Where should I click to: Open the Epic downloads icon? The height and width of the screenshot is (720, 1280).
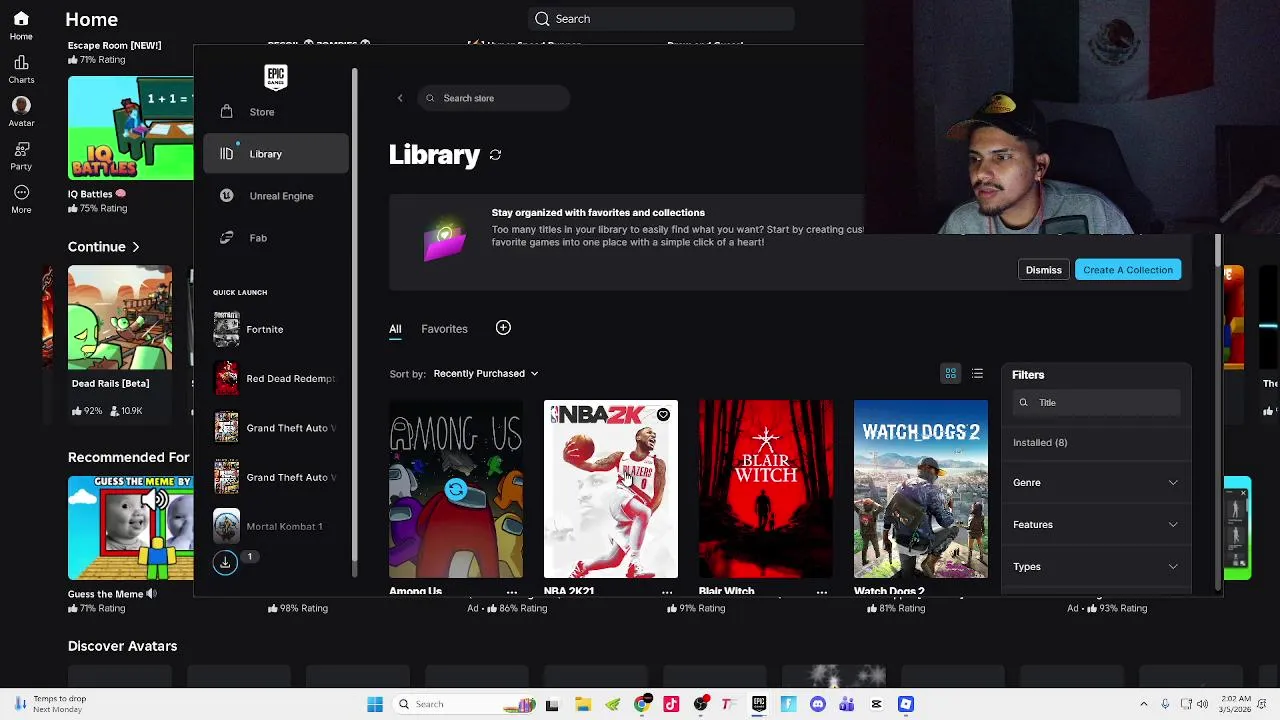point(226,563)
